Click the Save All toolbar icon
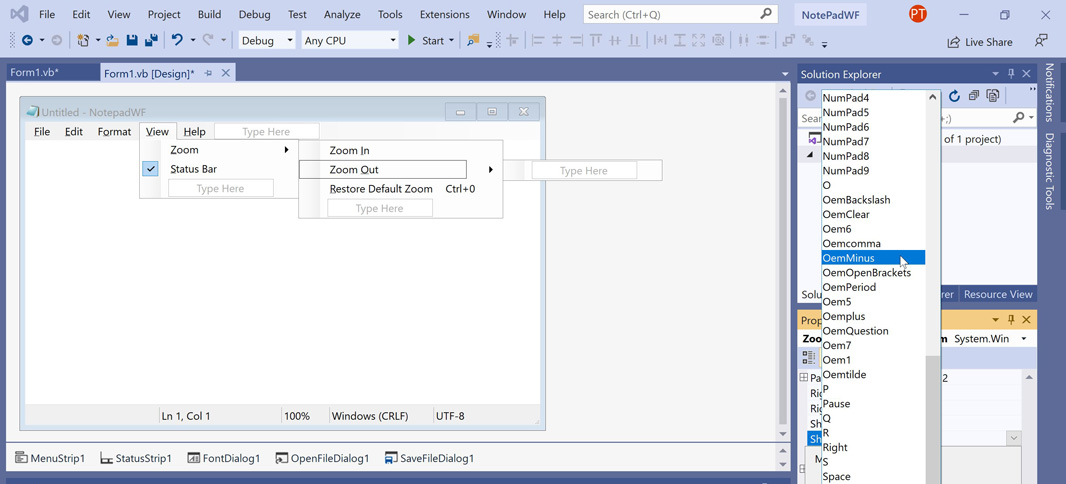 151,41
